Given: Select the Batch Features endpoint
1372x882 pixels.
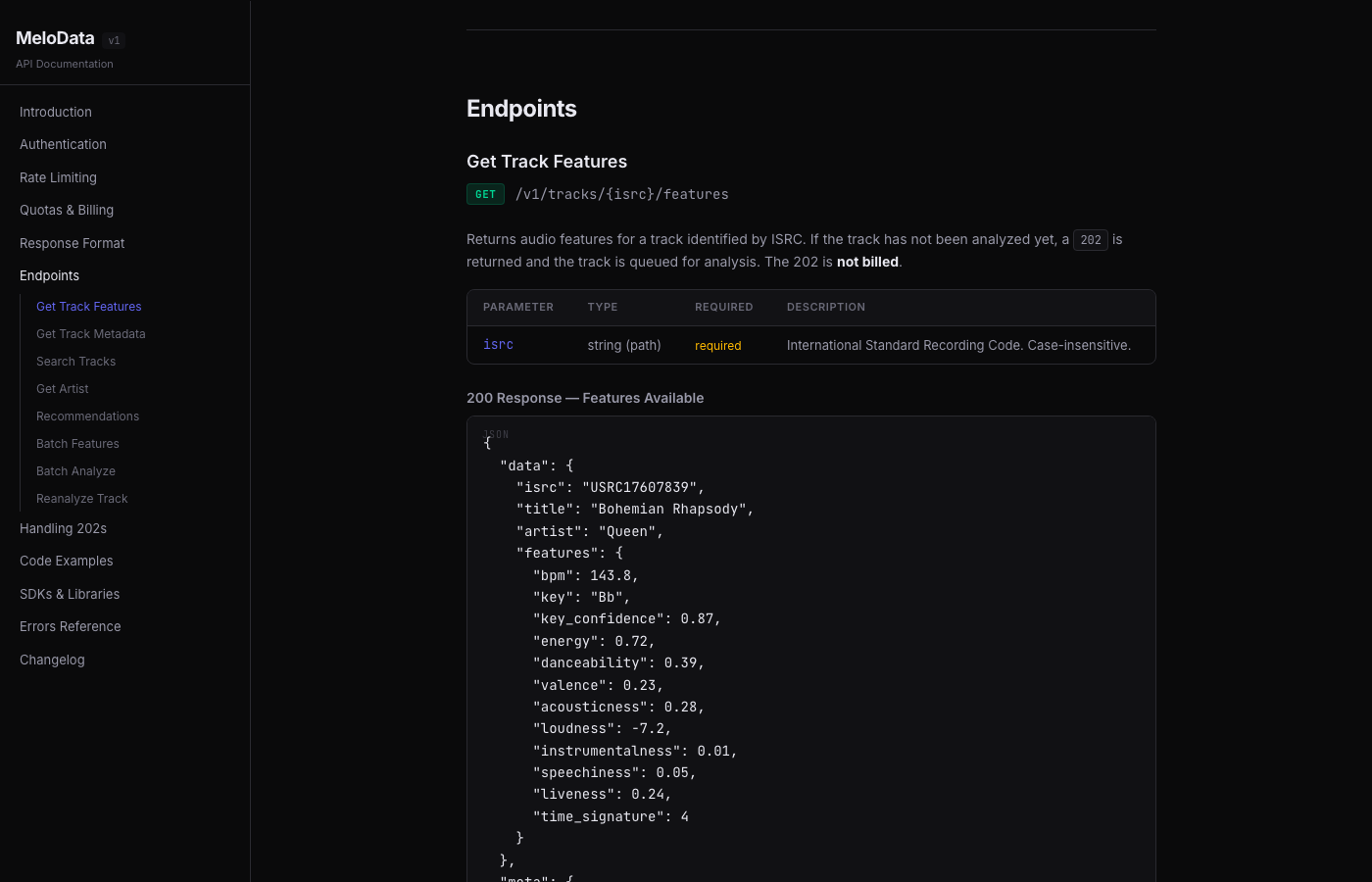Looking at the screenshot, I should 77,443.
